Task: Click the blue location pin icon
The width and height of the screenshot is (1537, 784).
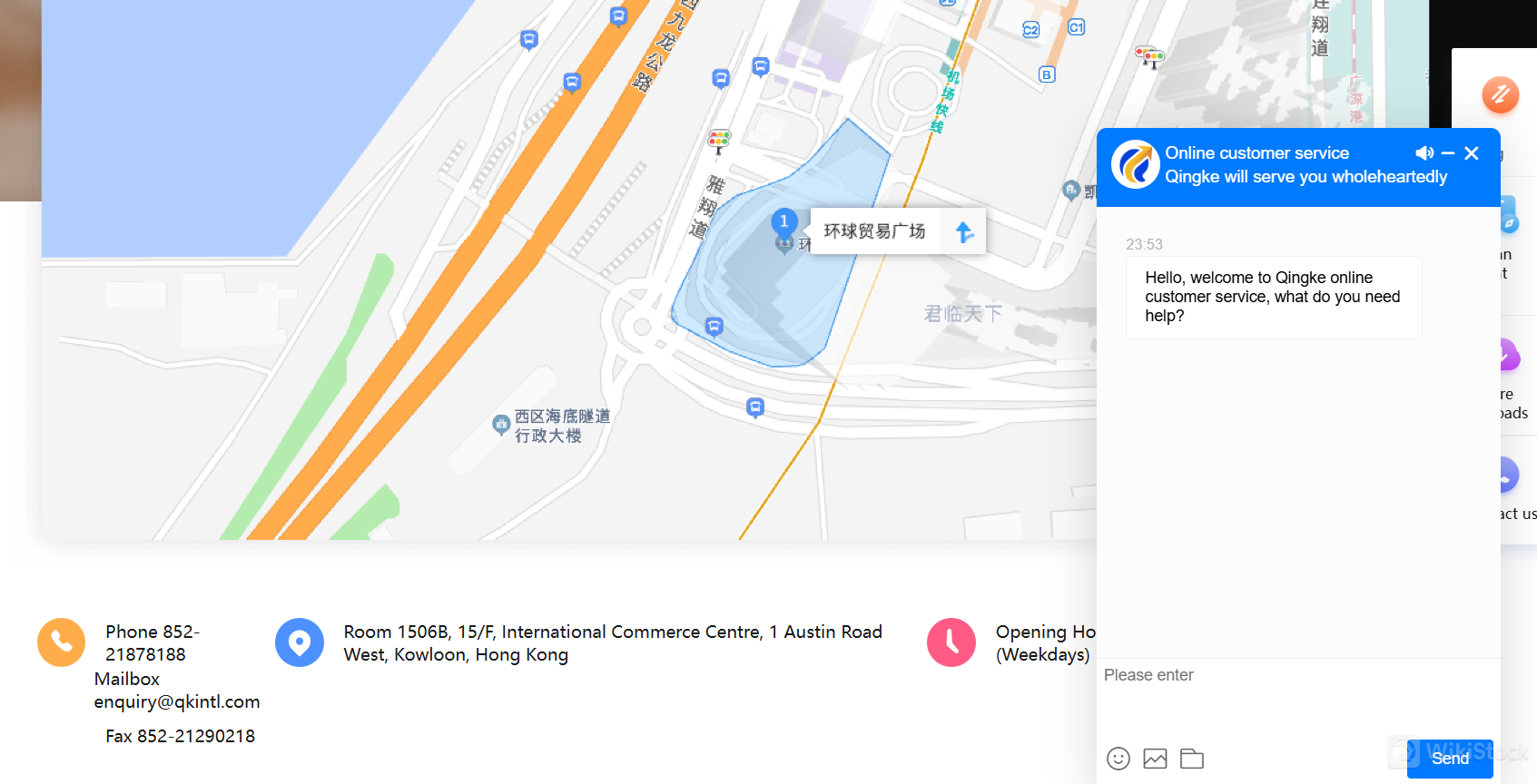Action: 300,642
